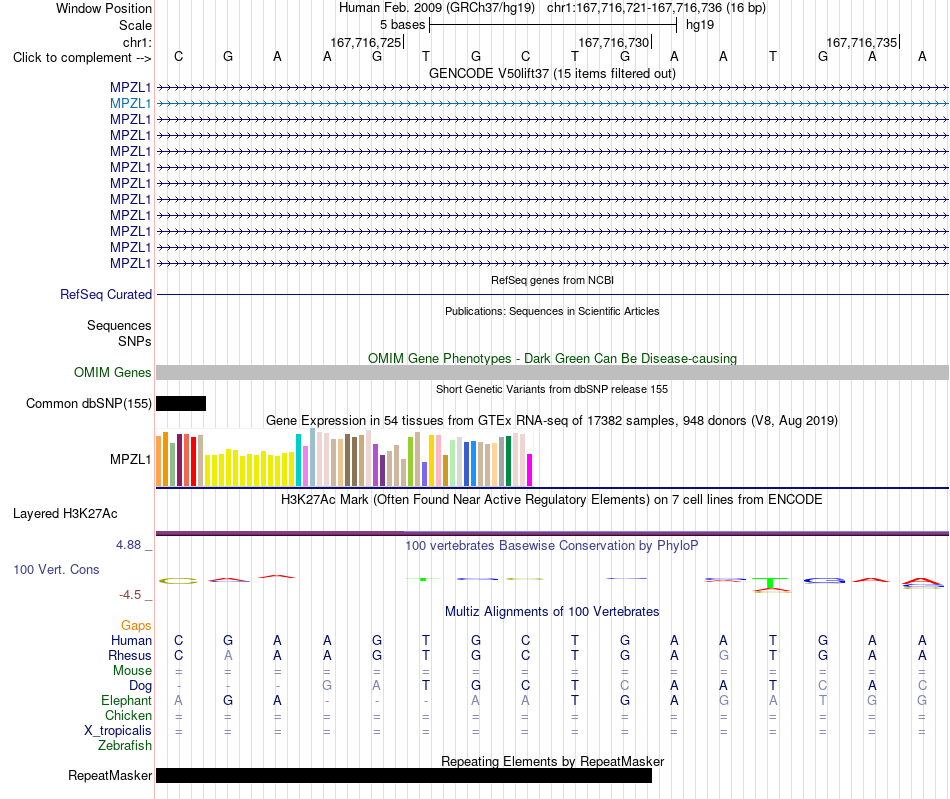This screenshot has height=799, width=950.
Task: Open 100 vertebrates PhyloP conservation title
Action: [x=552, y=546]
